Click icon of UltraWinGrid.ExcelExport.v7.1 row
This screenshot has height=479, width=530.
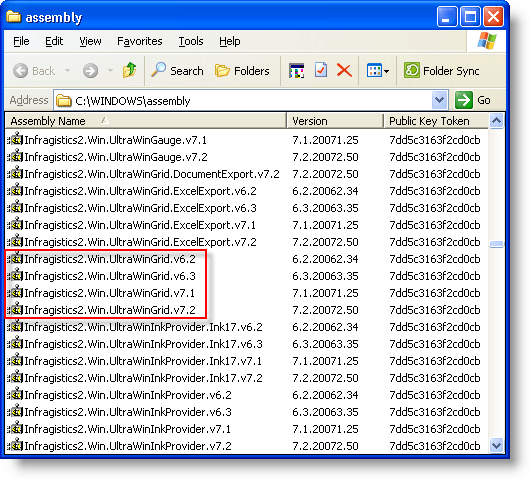click(x=15, y=224)
